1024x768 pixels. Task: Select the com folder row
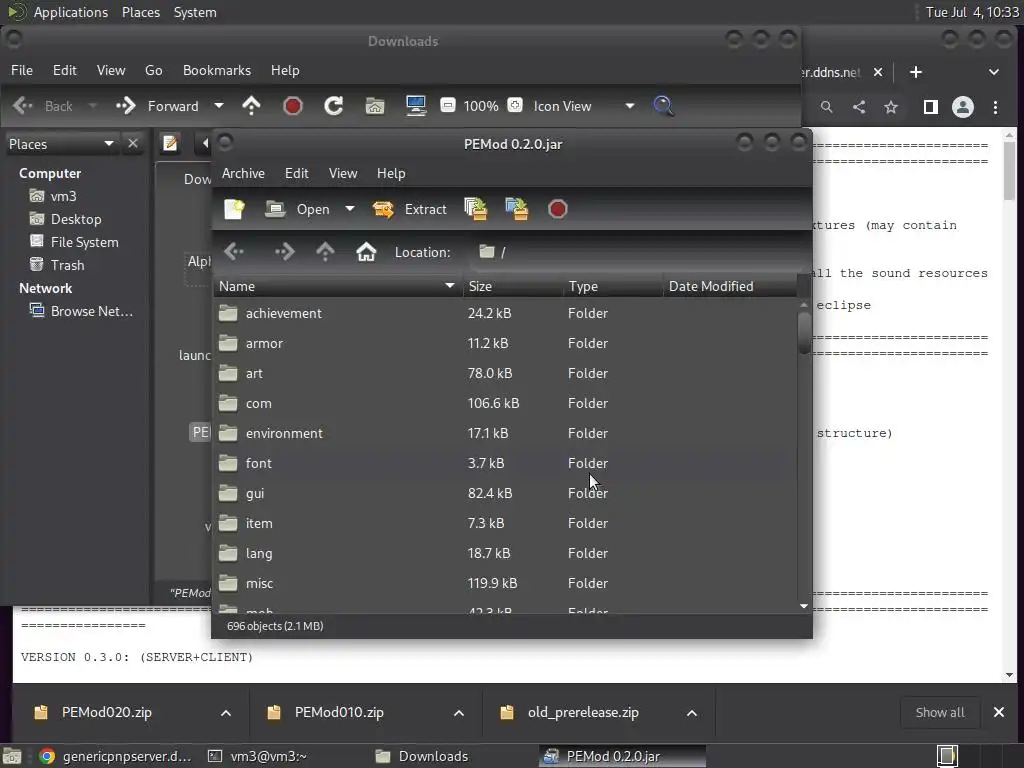pyautogui.click(x=505, y=404)
